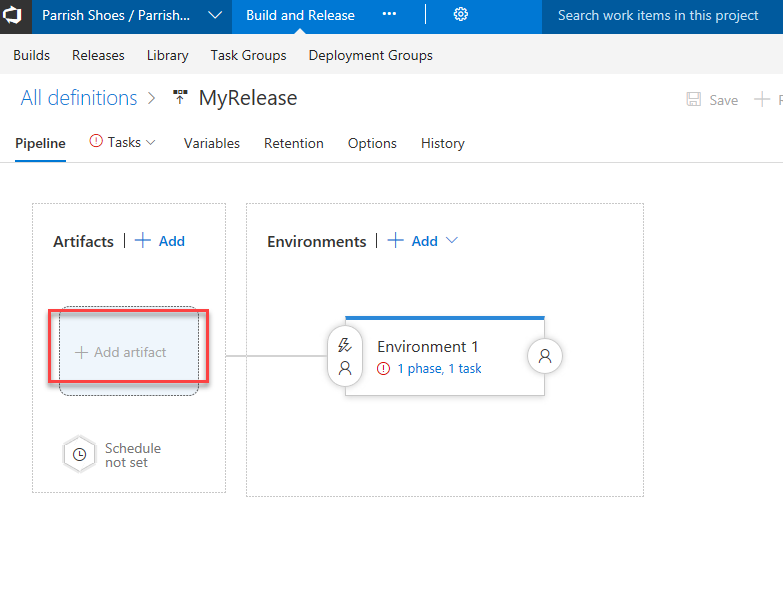Open the settings gear icon

point(461,15)
